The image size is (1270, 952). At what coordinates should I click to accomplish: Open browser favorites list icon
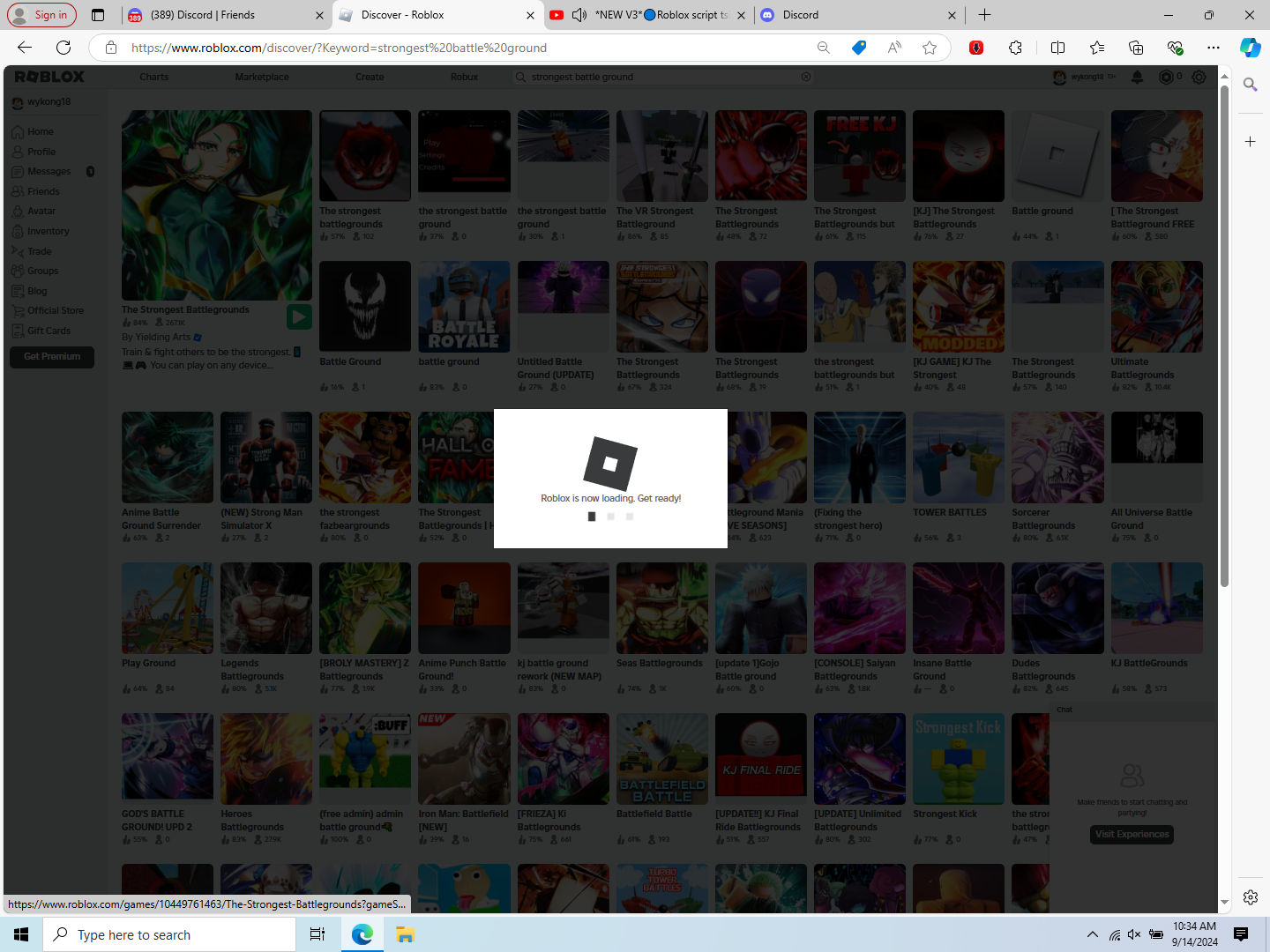(1097, 48)
